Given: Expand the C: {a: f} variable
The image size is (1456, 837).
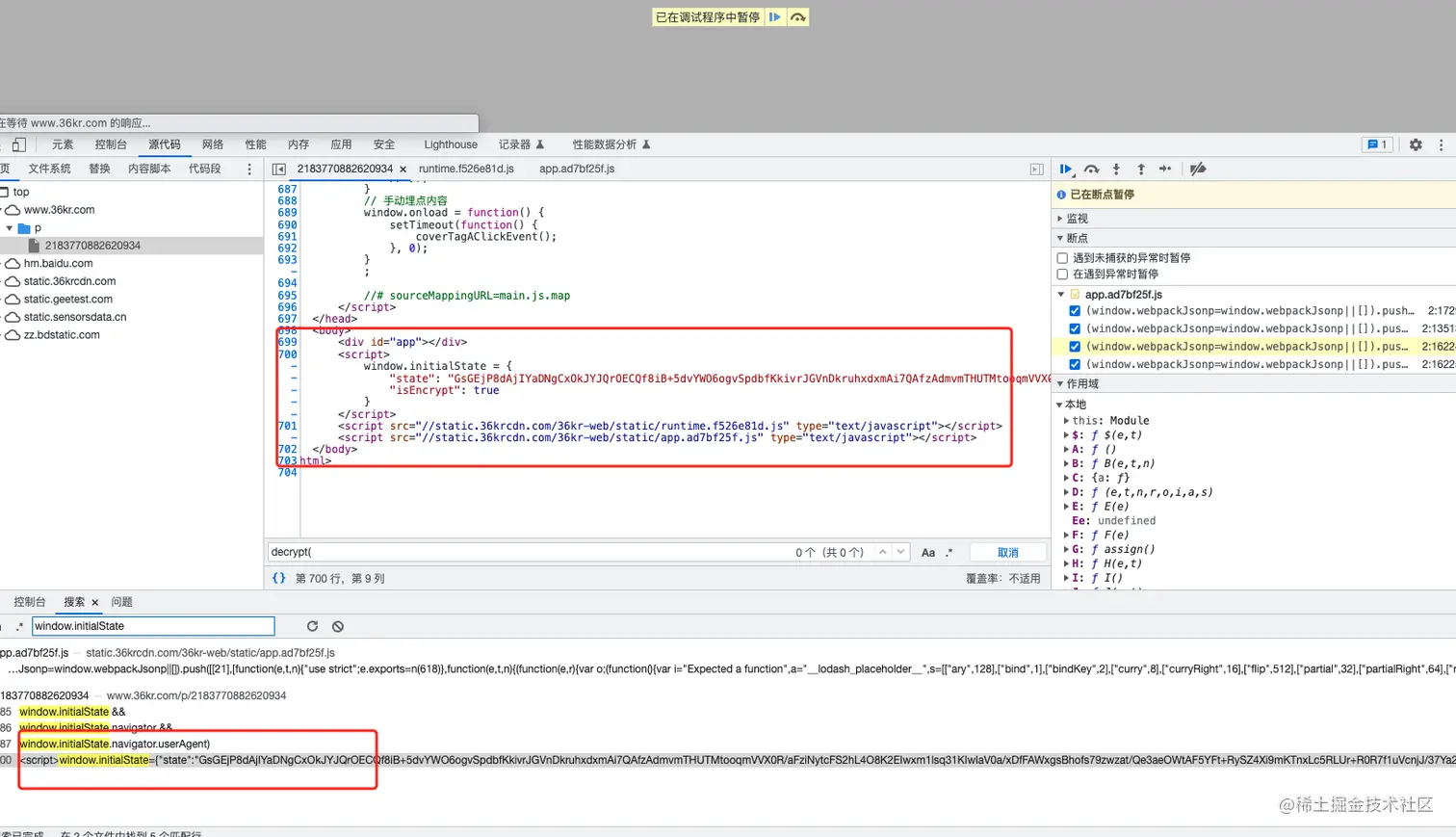Looking at the screenshot, I should click(x=1066, y=478).
